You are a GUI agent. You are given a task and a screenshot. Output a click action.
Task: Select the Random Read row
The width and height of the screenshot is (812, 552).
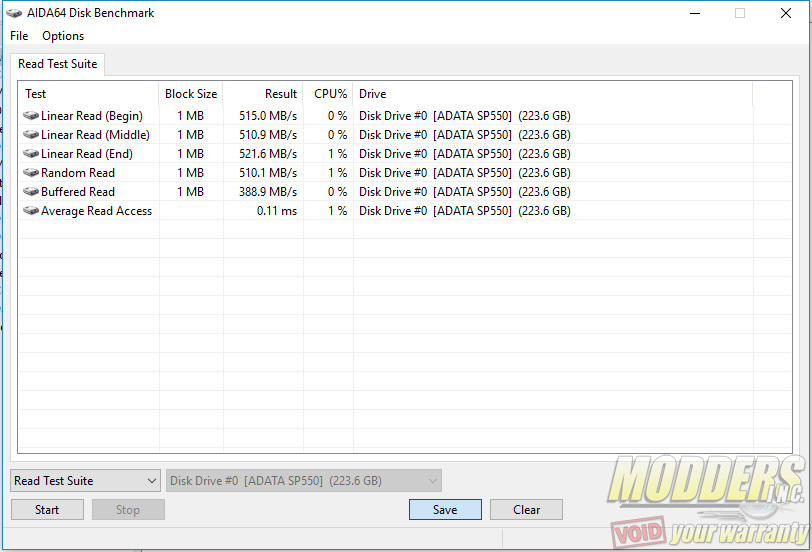405,172
